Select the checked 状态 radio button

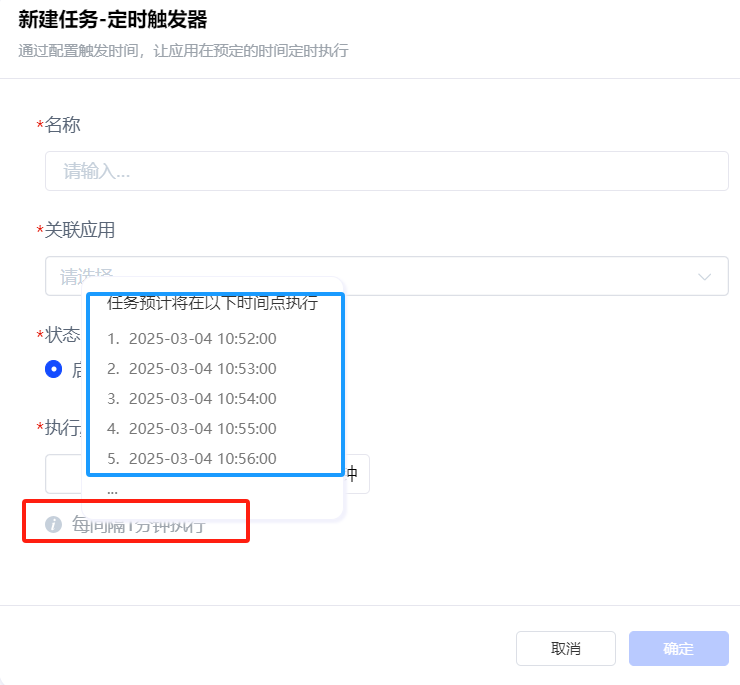(x=54, y=369)
